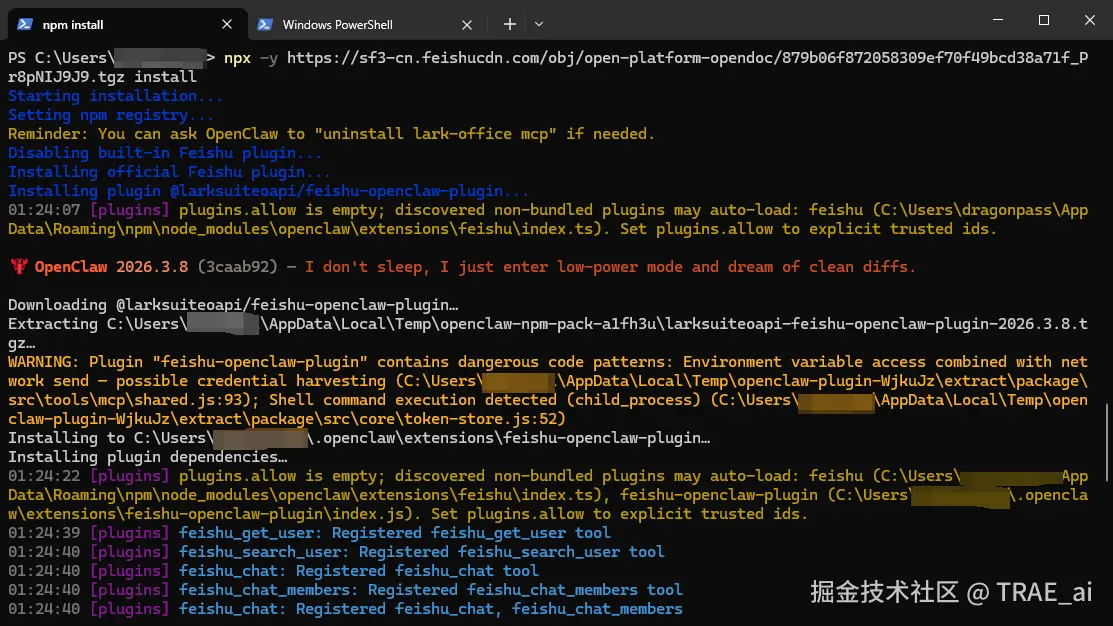Close the npm install tab
The width and height of the screenshot is (1113, 626).
coord(227,24)
